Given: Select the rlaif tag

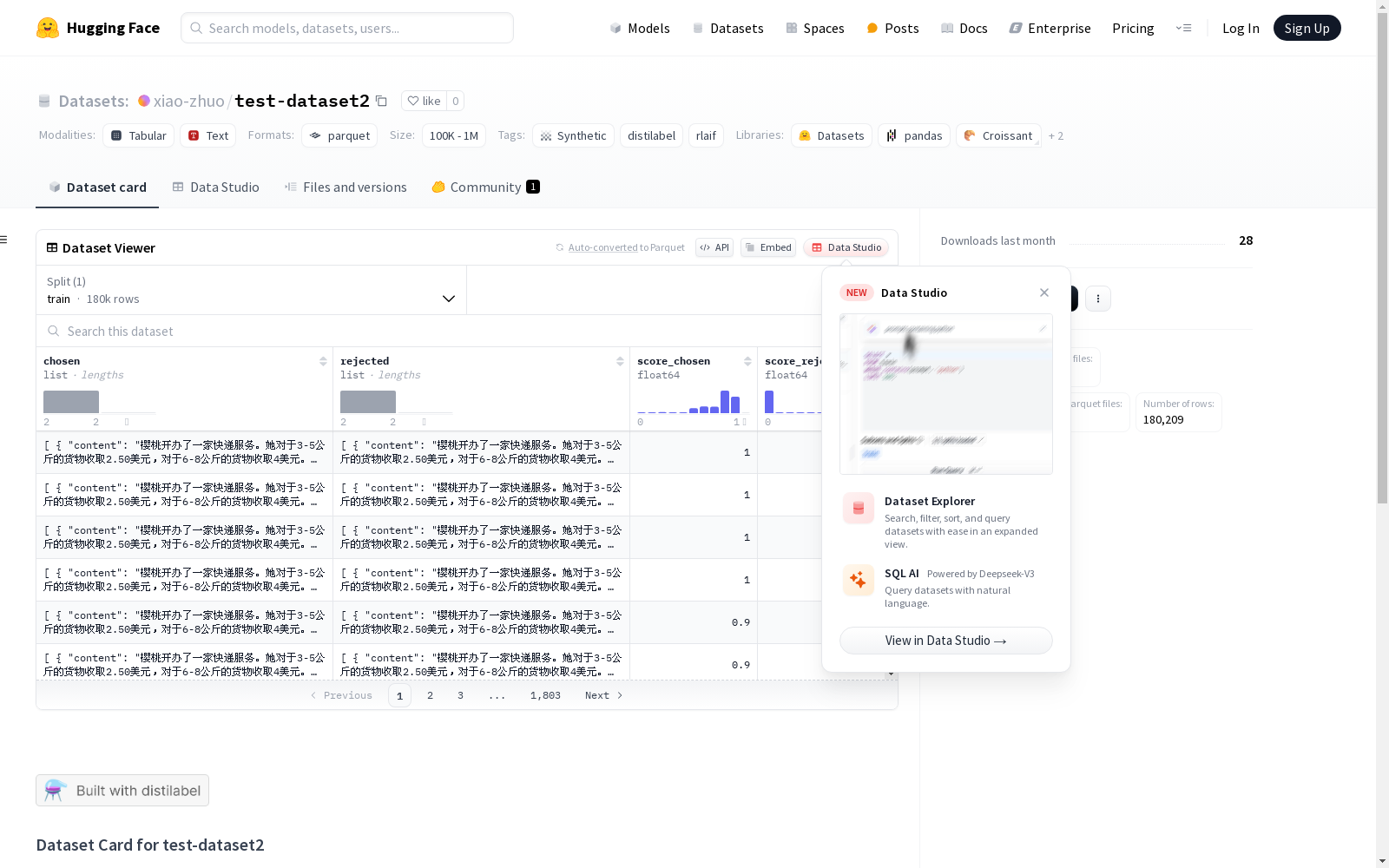Looking at the screenshot, I should [x=707, y=135].
